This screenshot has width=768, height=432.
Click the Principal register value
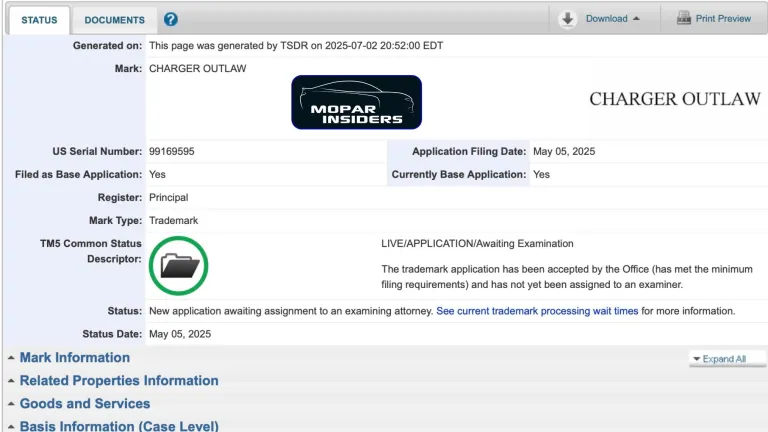click(168, 198)
